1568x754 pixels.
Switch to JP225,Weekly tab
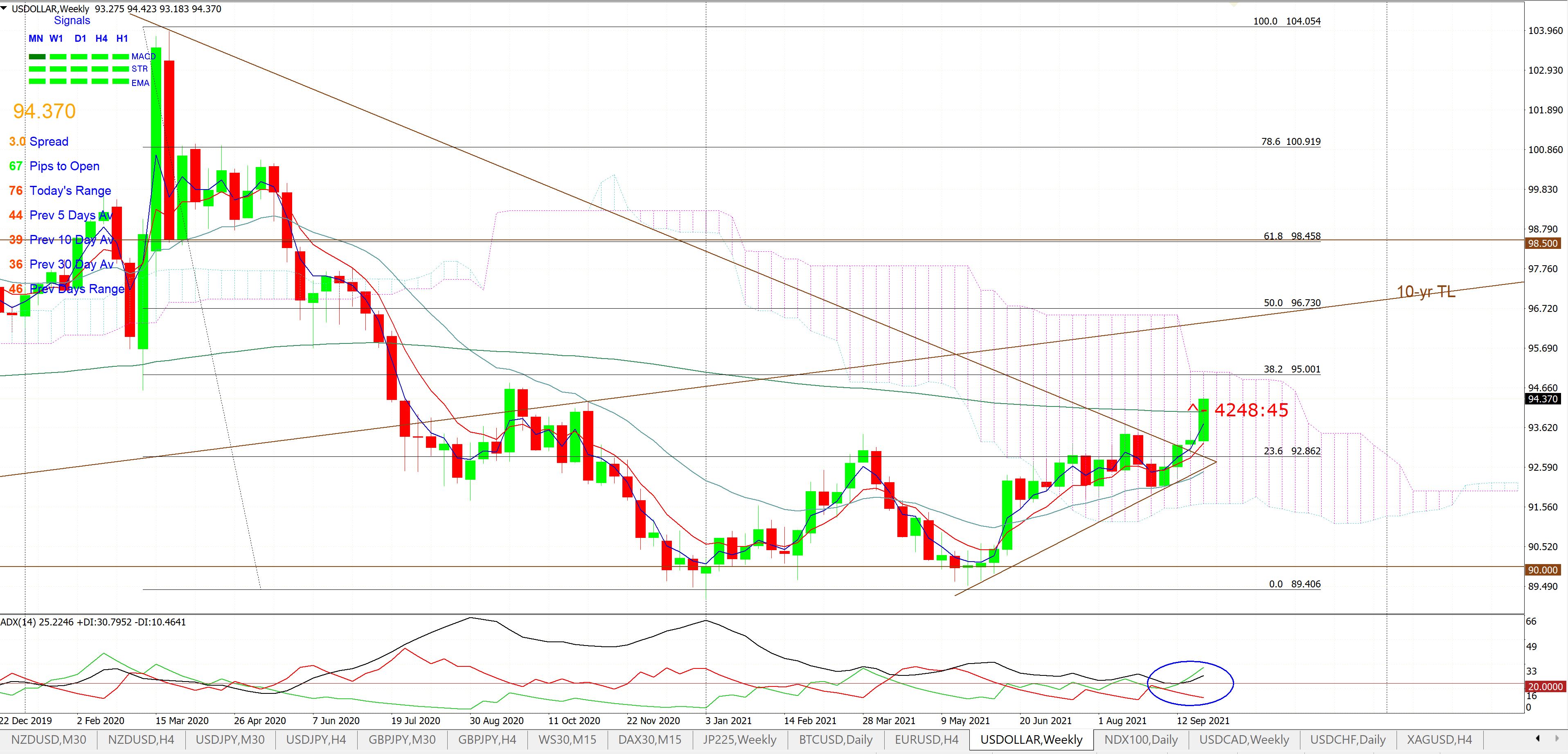click(739, 739)
